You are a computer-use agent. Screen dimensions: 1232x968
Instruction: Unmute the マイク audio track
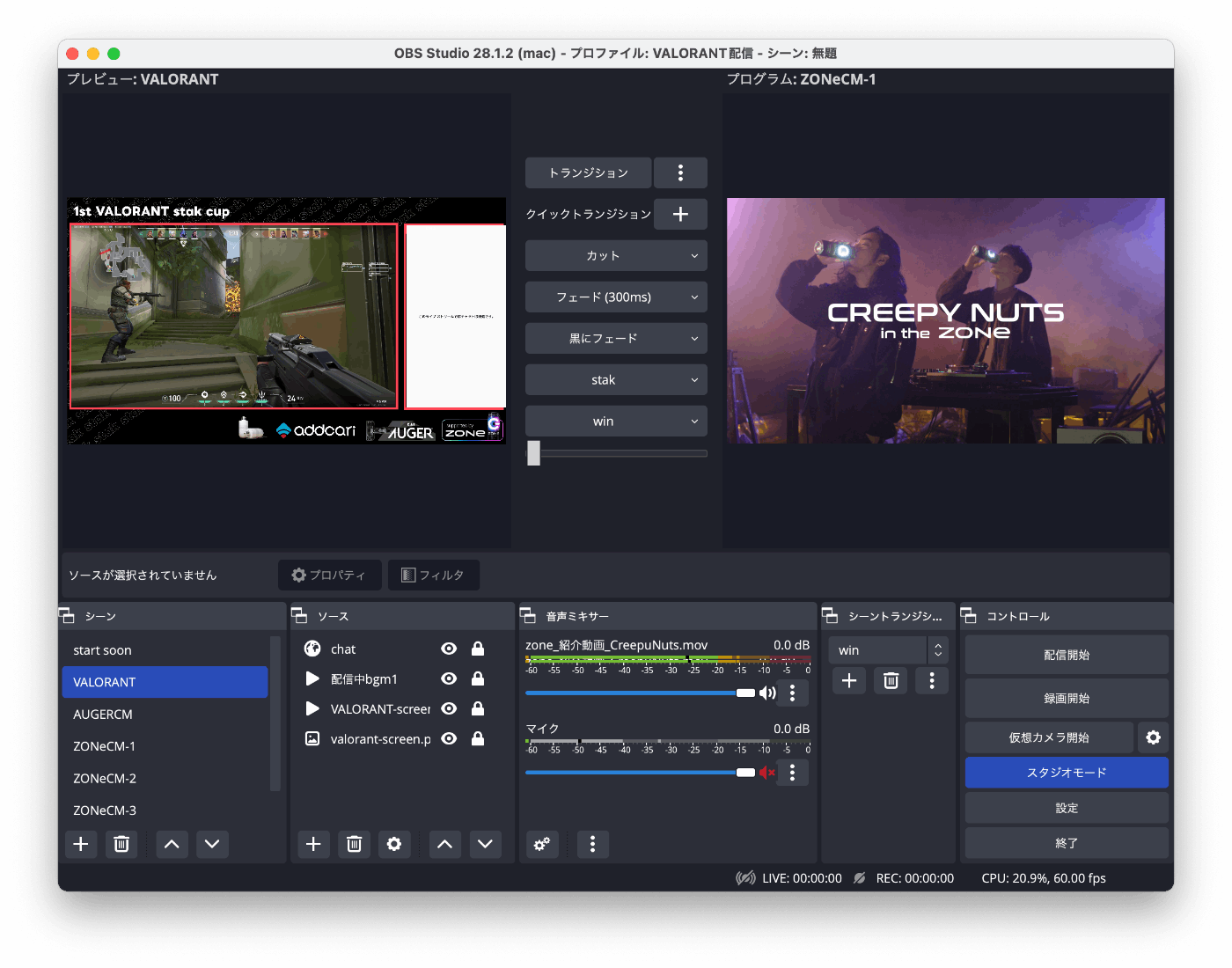(x=767, y=772)
